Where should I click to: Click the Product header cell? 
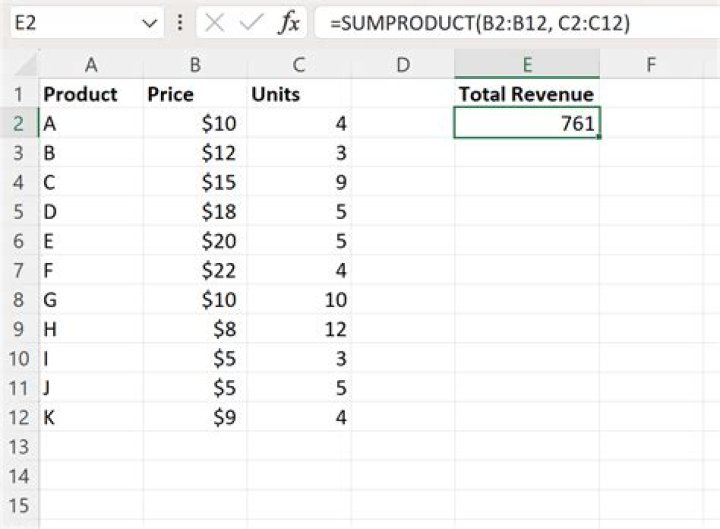[x=91, y=94]
